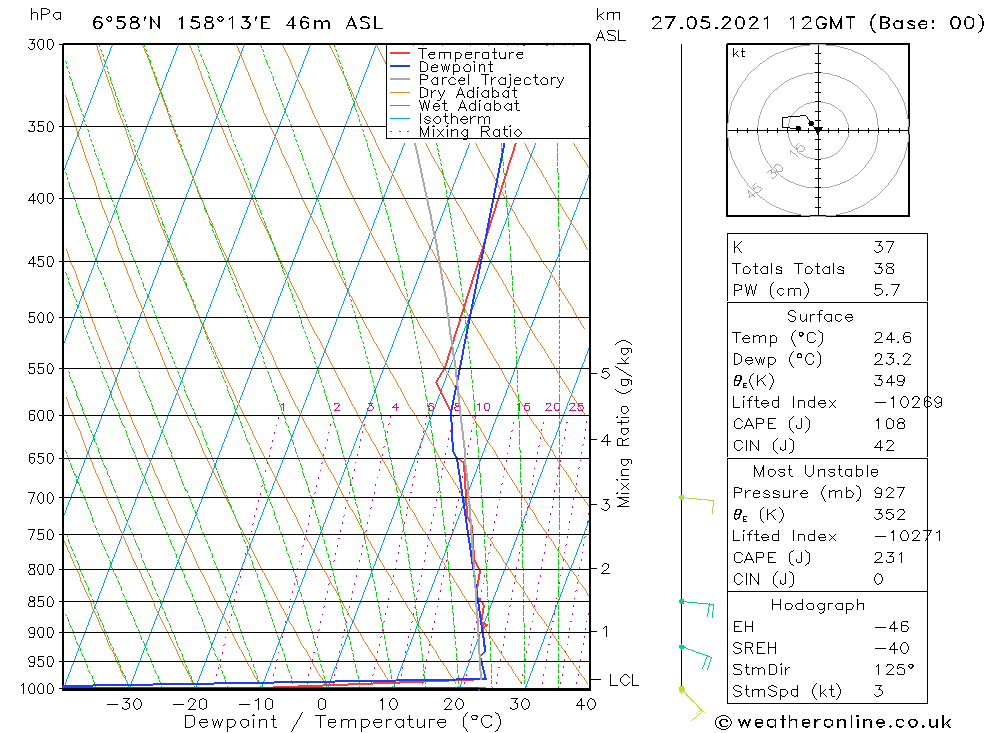Click the 'Isotherm' legend entry
The height and width of the screenshot is (733, 1000).
click(x=455, y=119)
